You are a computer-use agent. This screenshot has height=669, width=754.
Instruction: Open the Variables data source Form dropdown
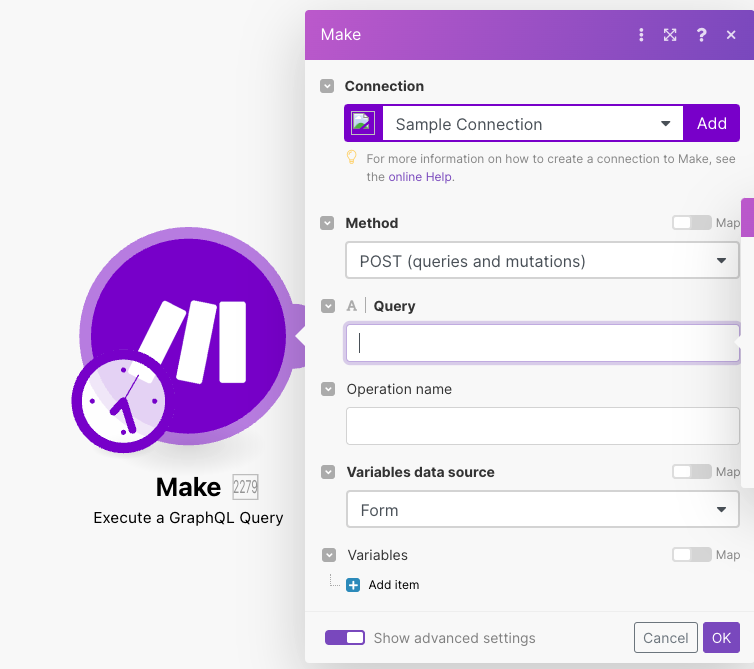(542, 509)
